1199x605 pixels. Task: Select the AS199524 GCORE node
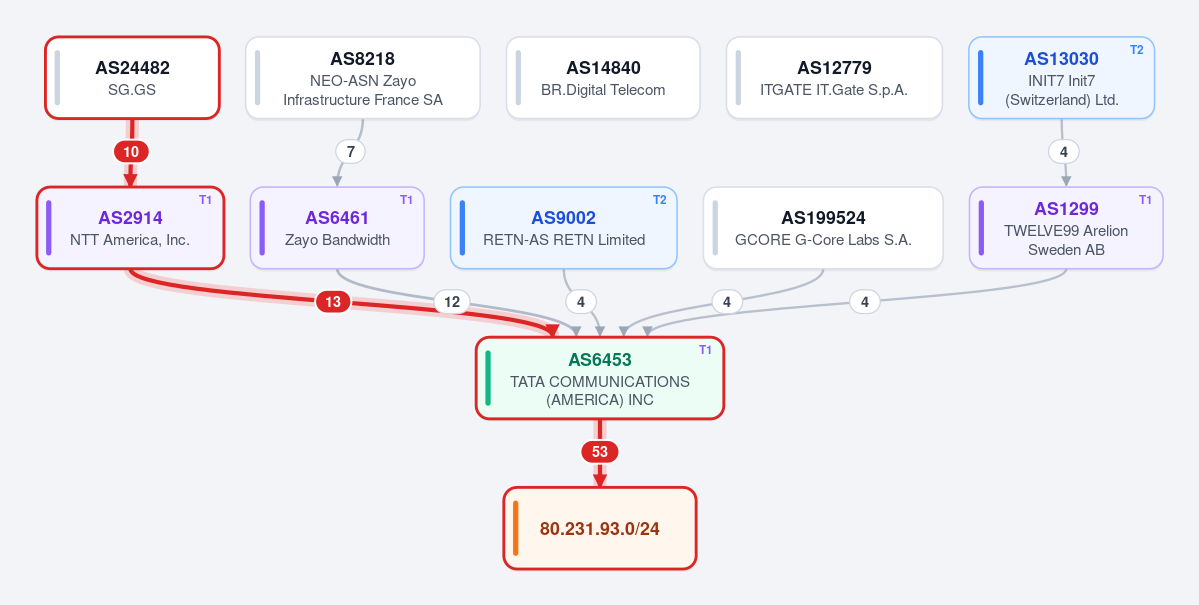[x=823, y=228]
